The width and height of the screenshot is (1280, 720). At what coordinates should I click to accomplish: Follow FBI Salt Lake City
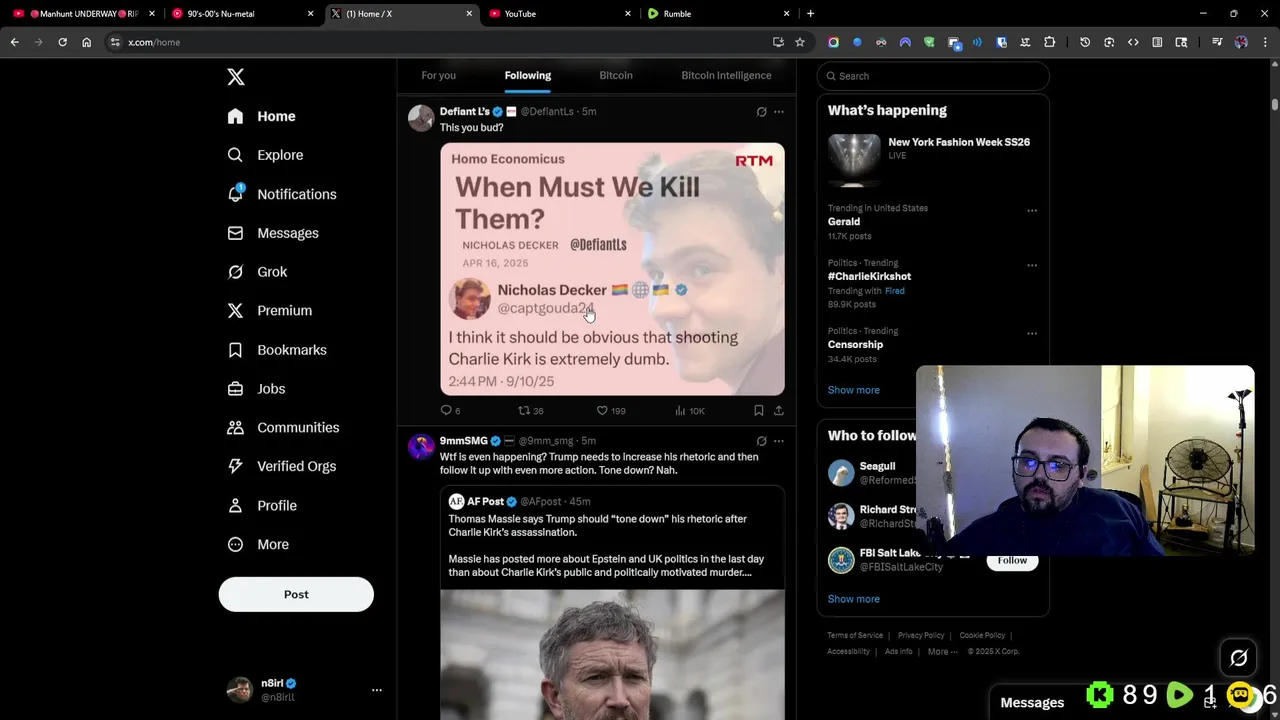coord(1012,560)
